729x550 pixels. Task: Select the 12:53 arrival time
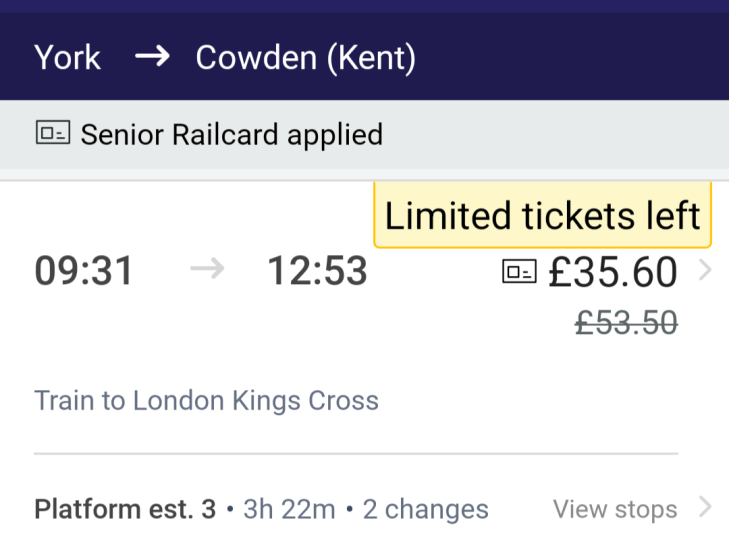pos(317,271)
